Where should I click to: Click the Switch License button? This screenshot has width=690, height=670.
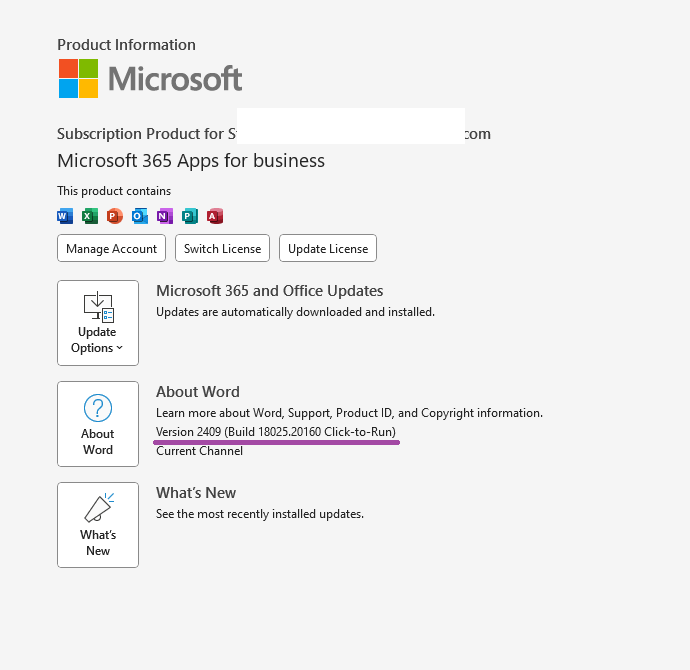(222, 248)
